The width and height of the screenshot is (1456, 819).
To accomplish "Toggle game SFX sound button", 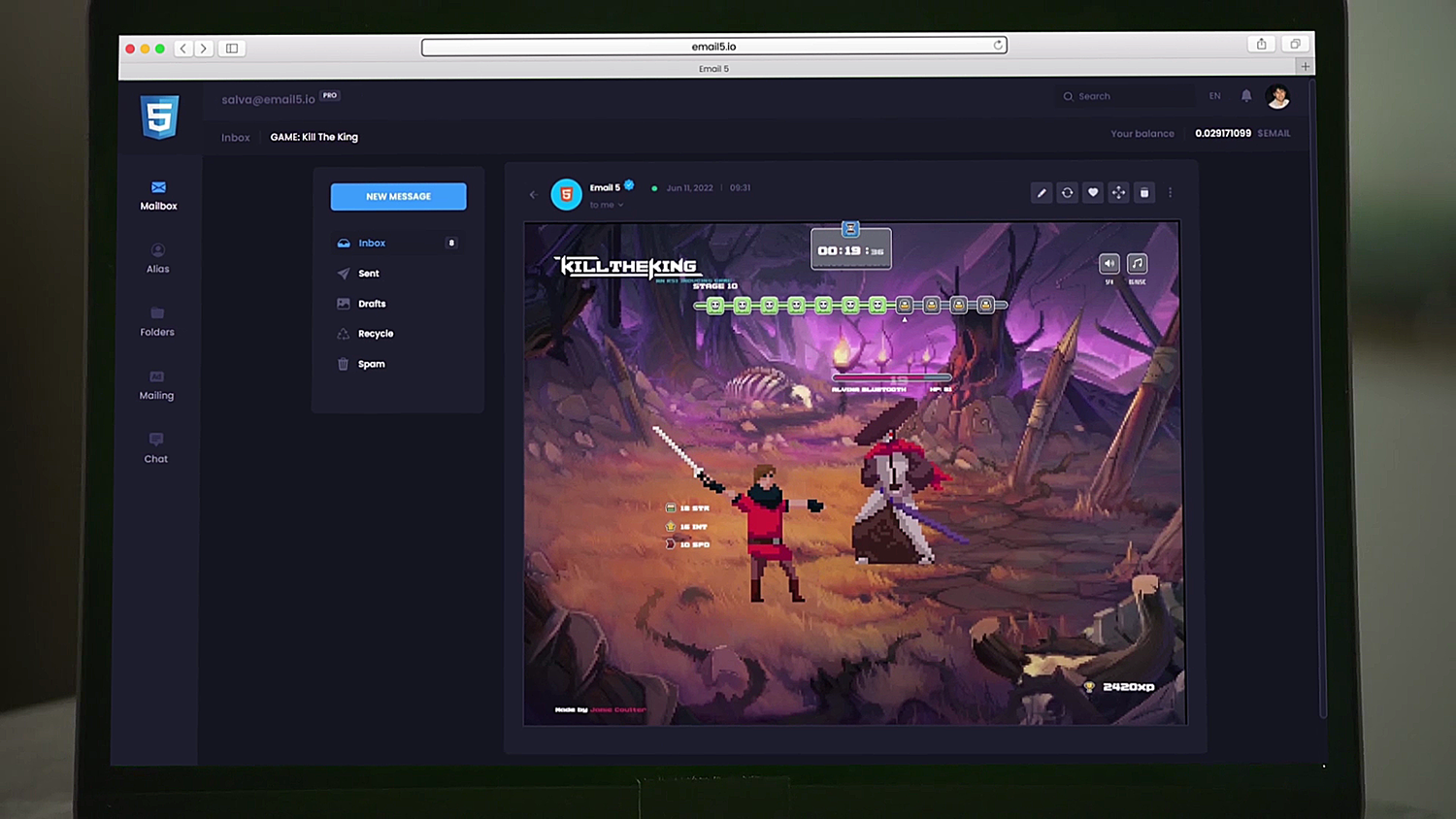I will click(x=1109, y=264).
